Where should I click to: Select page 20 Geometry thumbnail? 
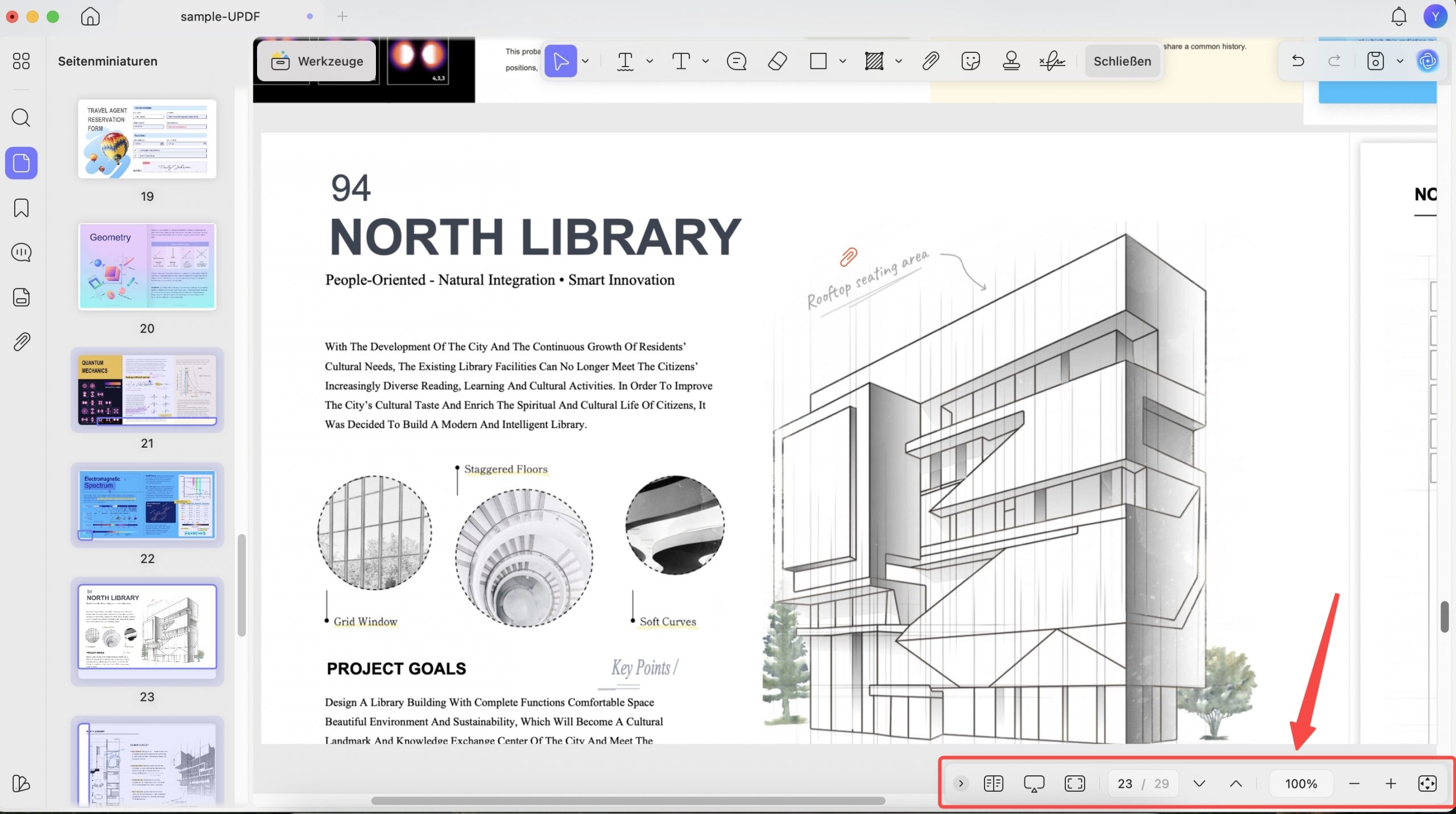pyautogui.click(x=147, y=266)
